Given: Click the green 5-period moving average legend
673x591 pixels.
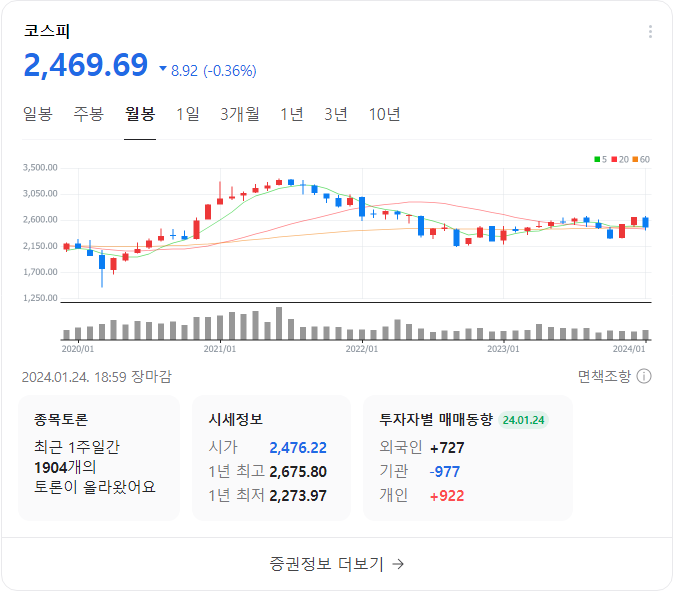Looking at the screenshot, I should point(600,160).
